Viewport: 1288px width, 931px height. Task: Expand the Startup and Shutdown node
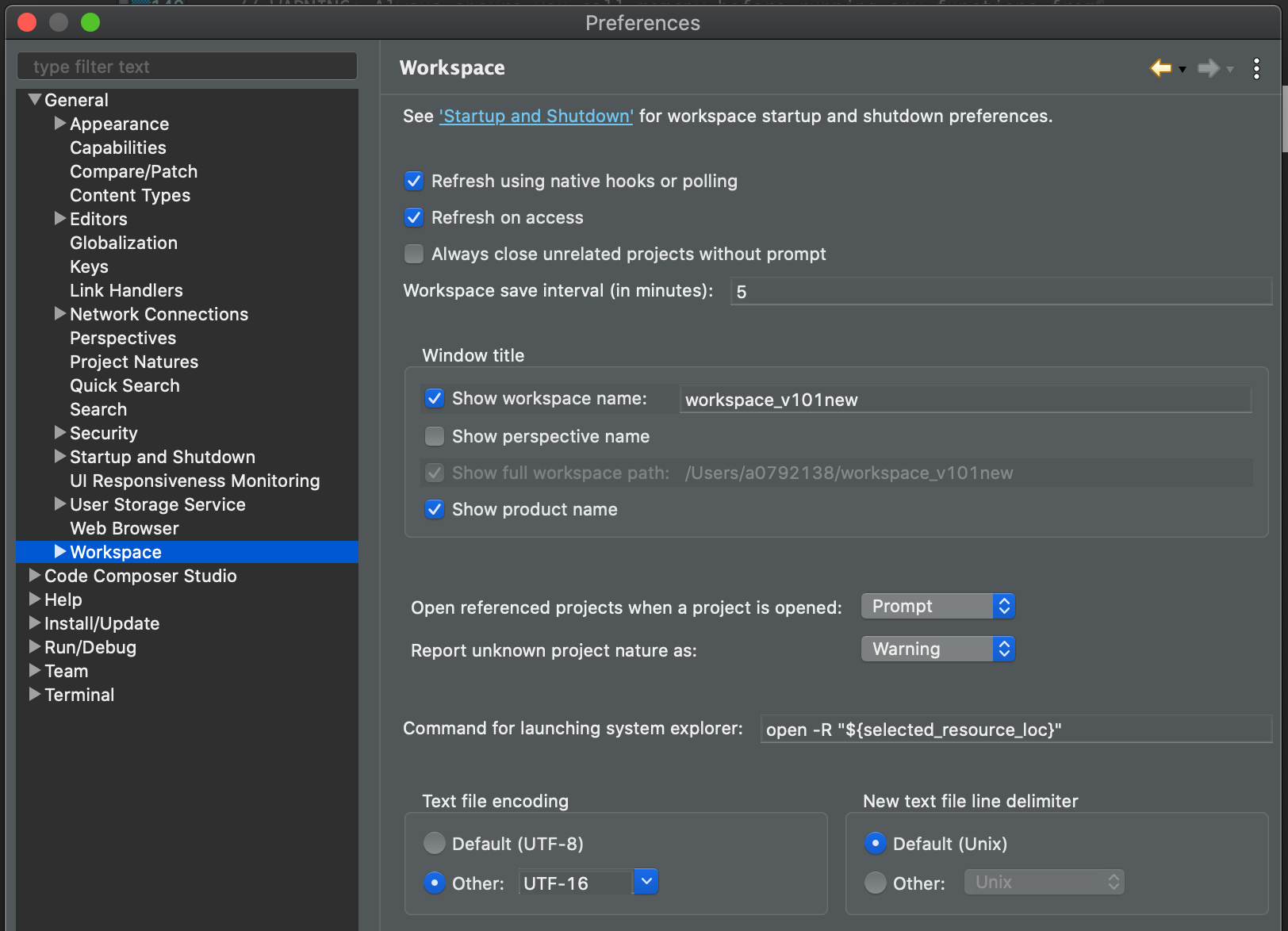[59, 457]
